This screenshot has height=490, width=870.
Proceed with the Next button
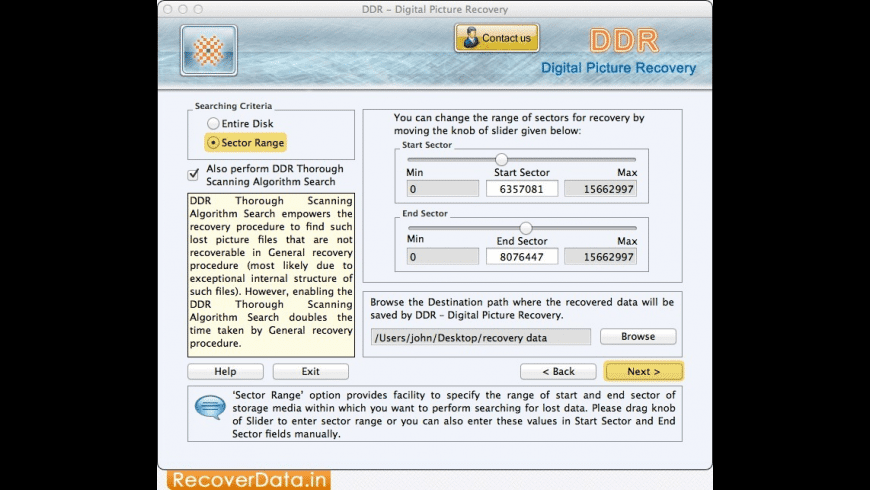pos(644,371)
